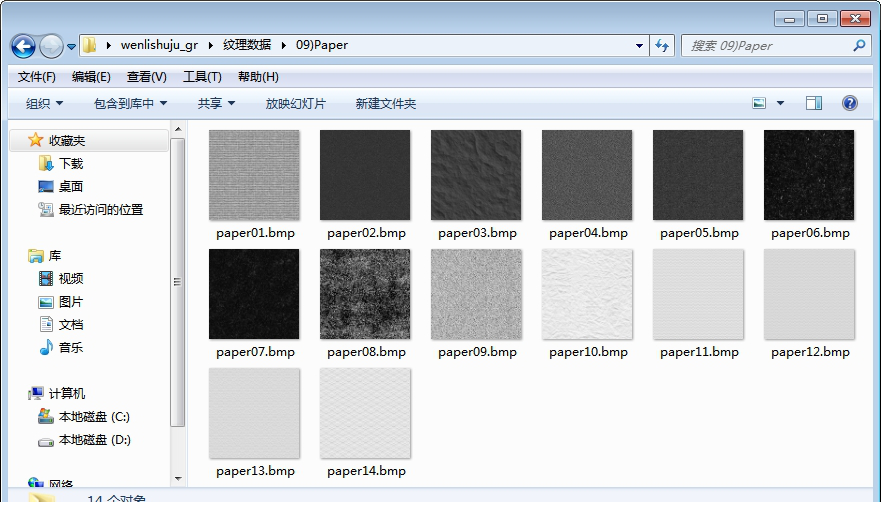Select paper09.bmp thumbnail
Image resolution: width=881 pixels, height=522 pixels.
click(x=476, y=294)
